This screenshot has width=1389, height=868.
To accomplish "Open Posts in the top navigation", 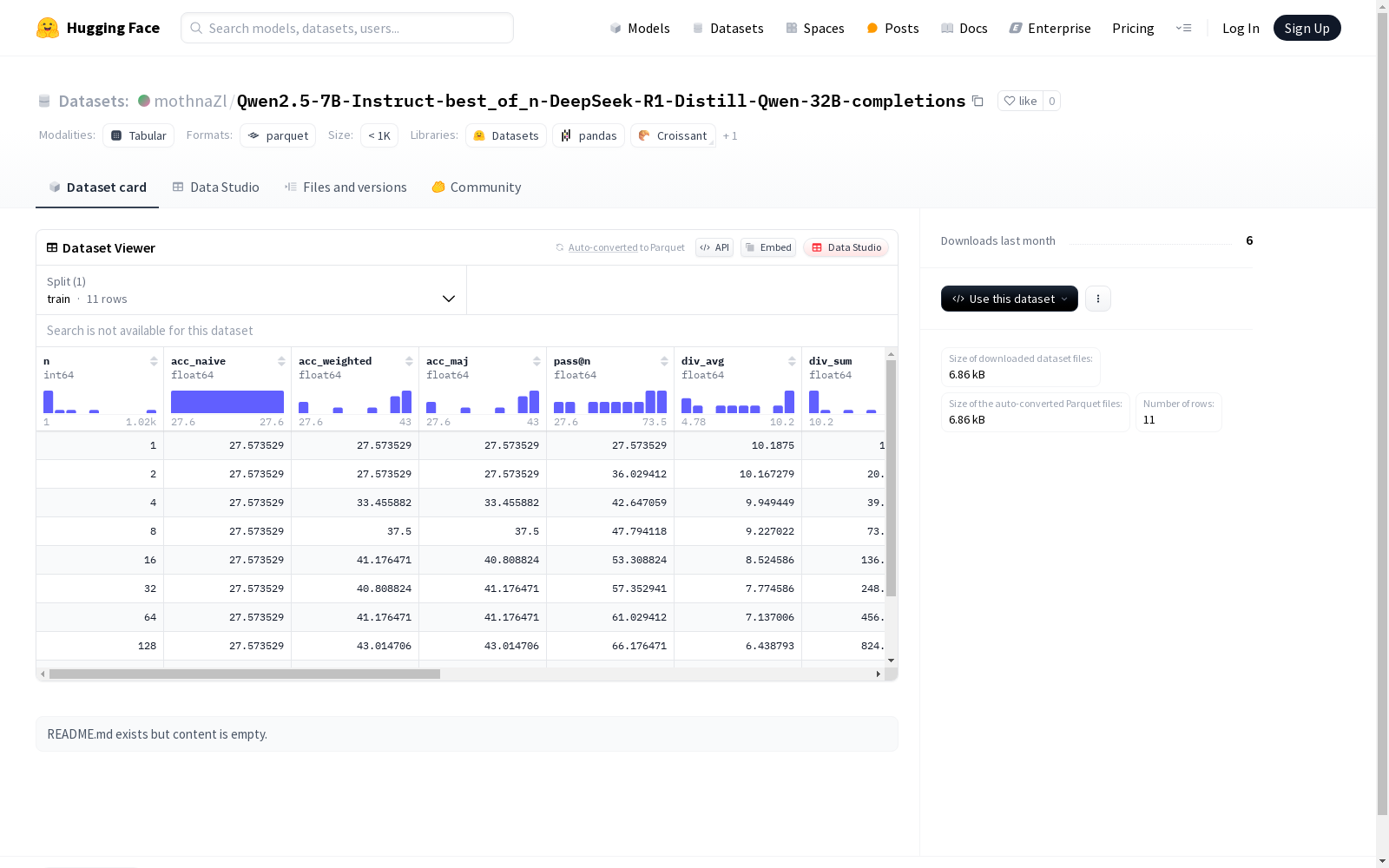I will click(x=892, y=28).
